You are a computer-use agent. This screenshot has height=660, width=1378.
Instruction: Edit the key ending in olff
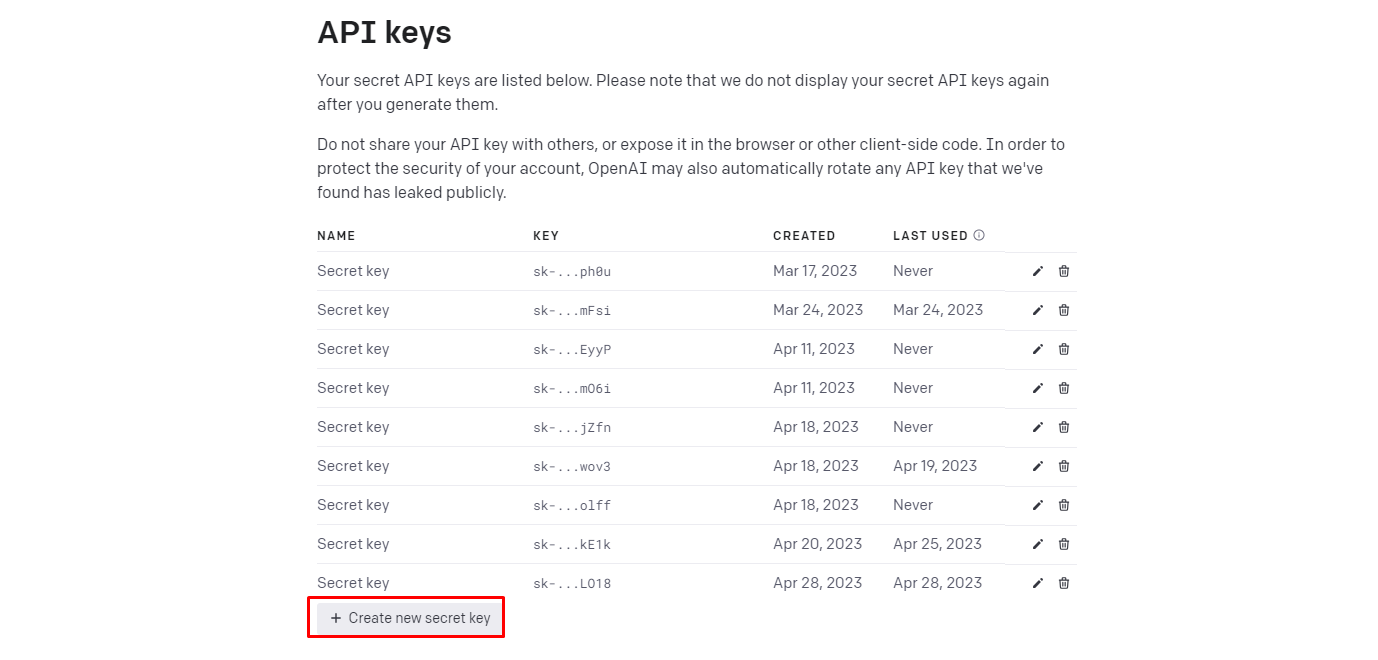click(1038, 505)
